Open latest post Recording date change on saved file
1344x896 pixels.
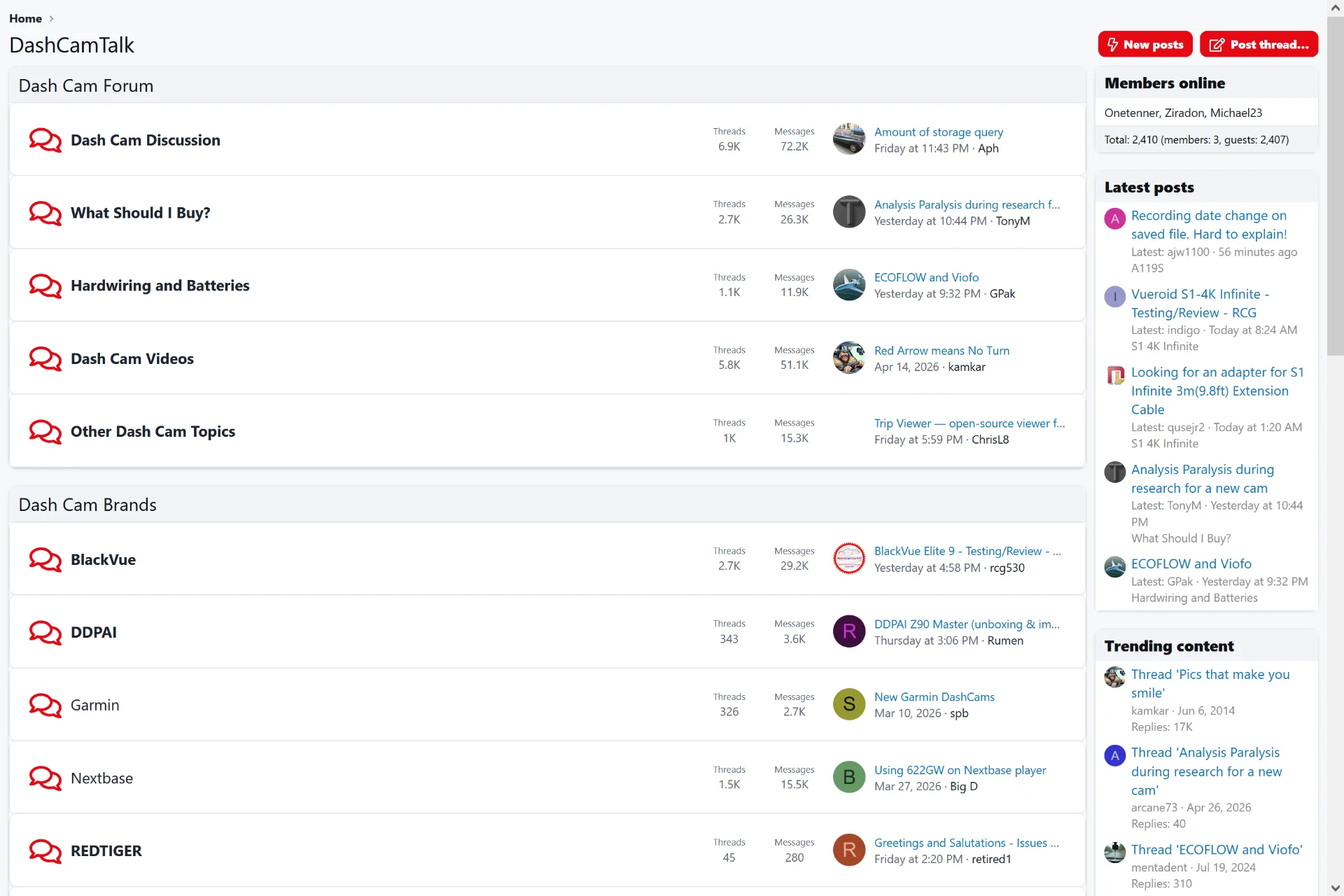pyautogui.click(x=1209, y=225)
